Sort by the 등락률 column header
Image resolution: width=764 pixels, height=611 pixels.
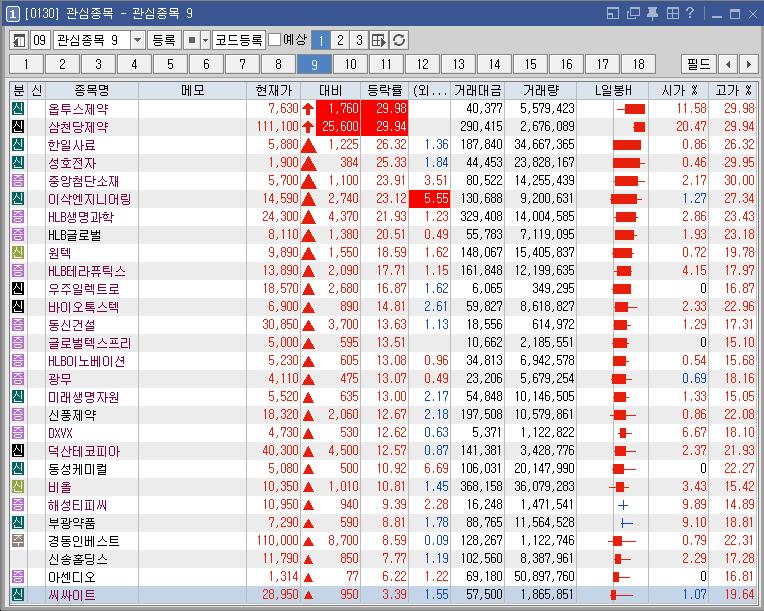tap(384, 90)
